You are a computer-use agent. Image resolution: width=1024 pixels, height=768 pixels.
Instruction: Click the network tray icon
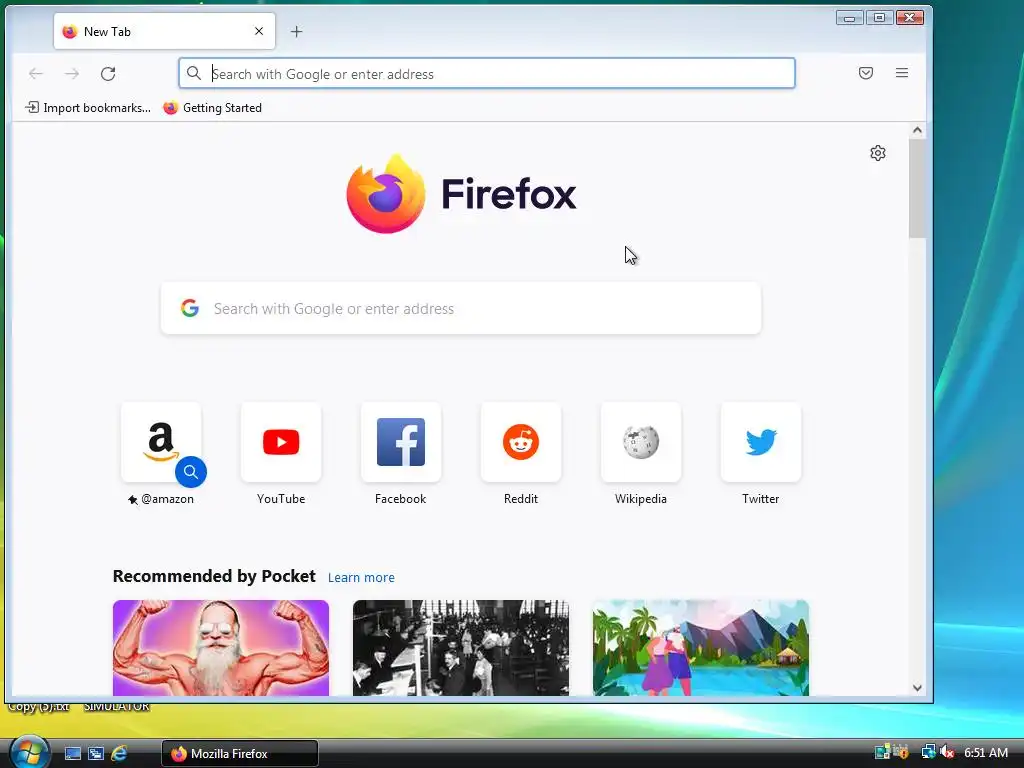[x=927, y=752]
